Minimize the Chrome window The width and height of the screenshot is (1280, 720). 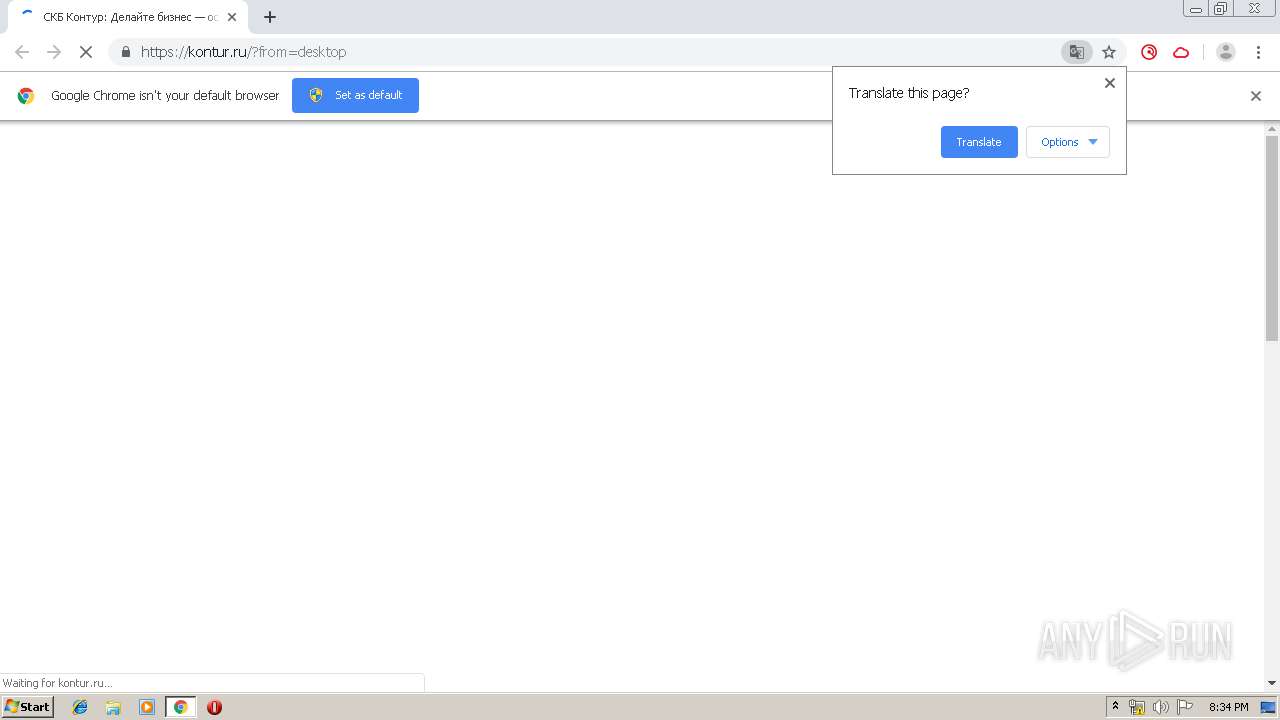[1196, 8]
